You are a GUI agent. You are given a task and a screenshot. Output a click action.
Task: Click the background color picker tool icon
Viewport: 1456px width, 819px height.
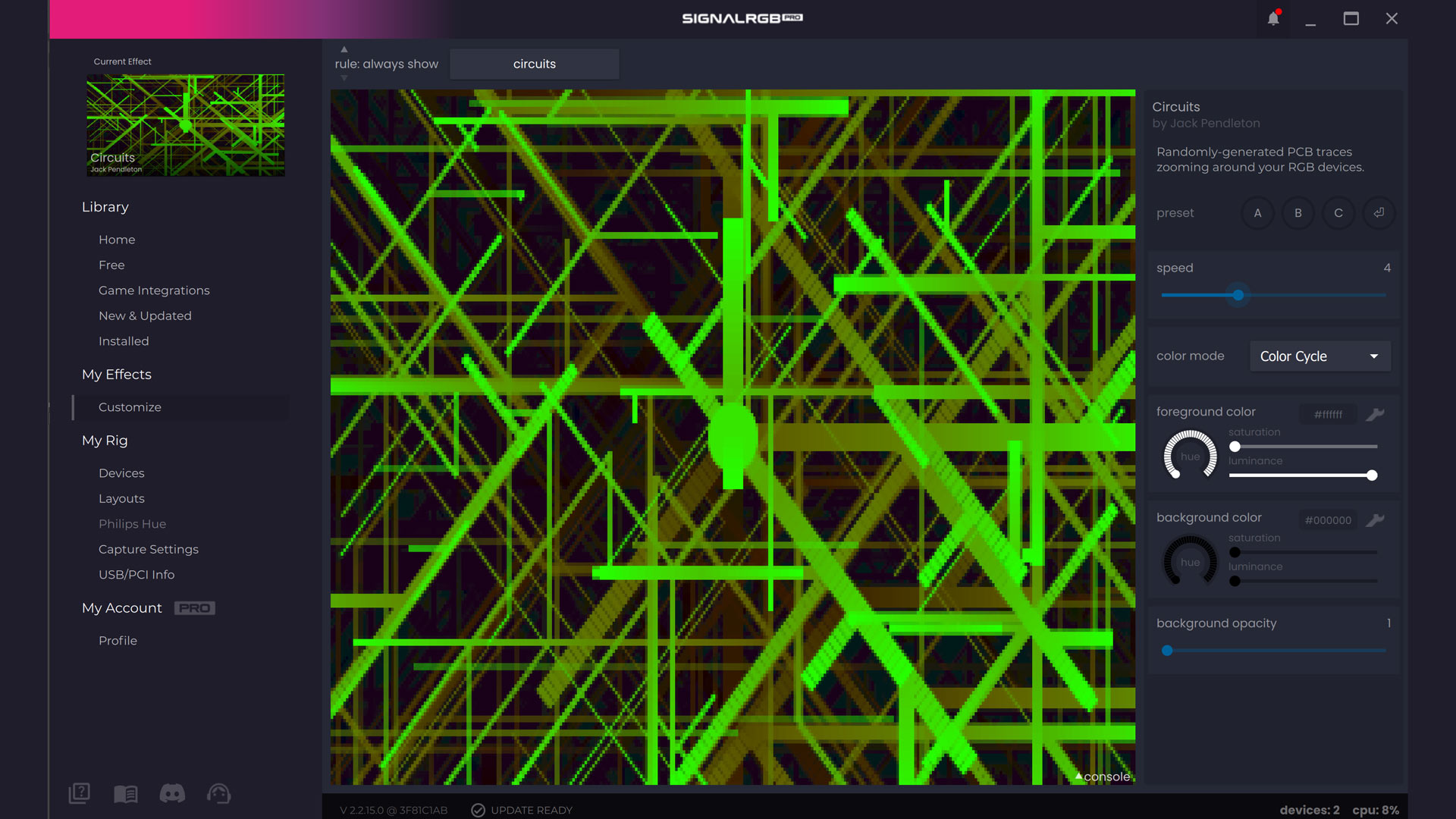(1375, 520)
